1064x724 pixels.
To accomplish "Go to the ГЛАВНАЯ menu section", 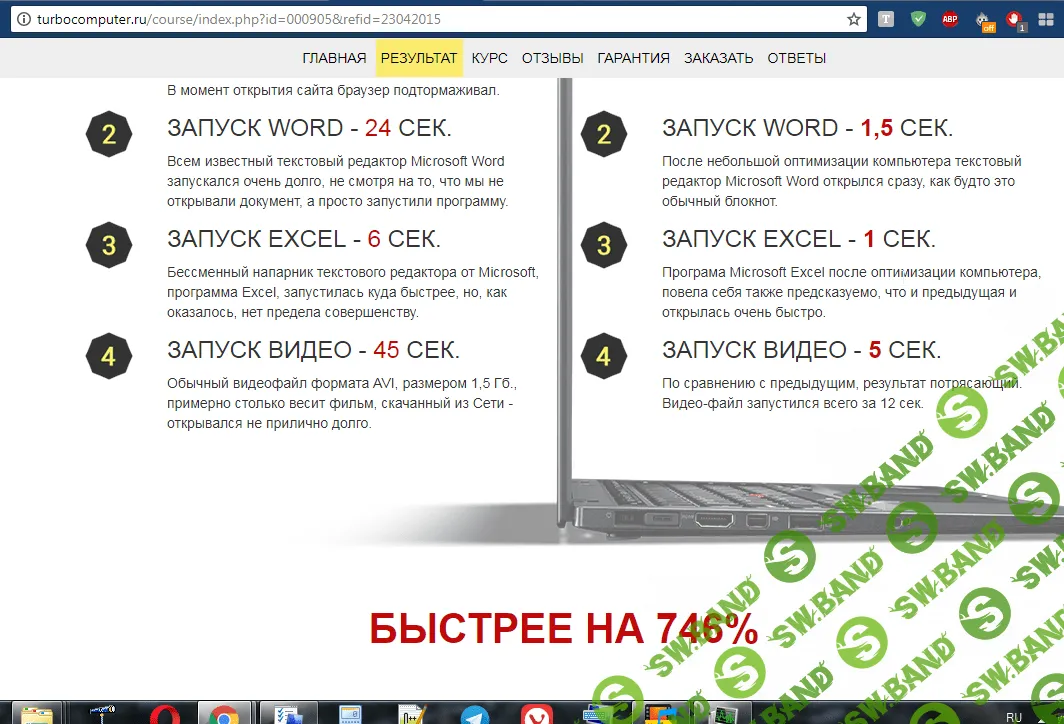I will (334, 58).
